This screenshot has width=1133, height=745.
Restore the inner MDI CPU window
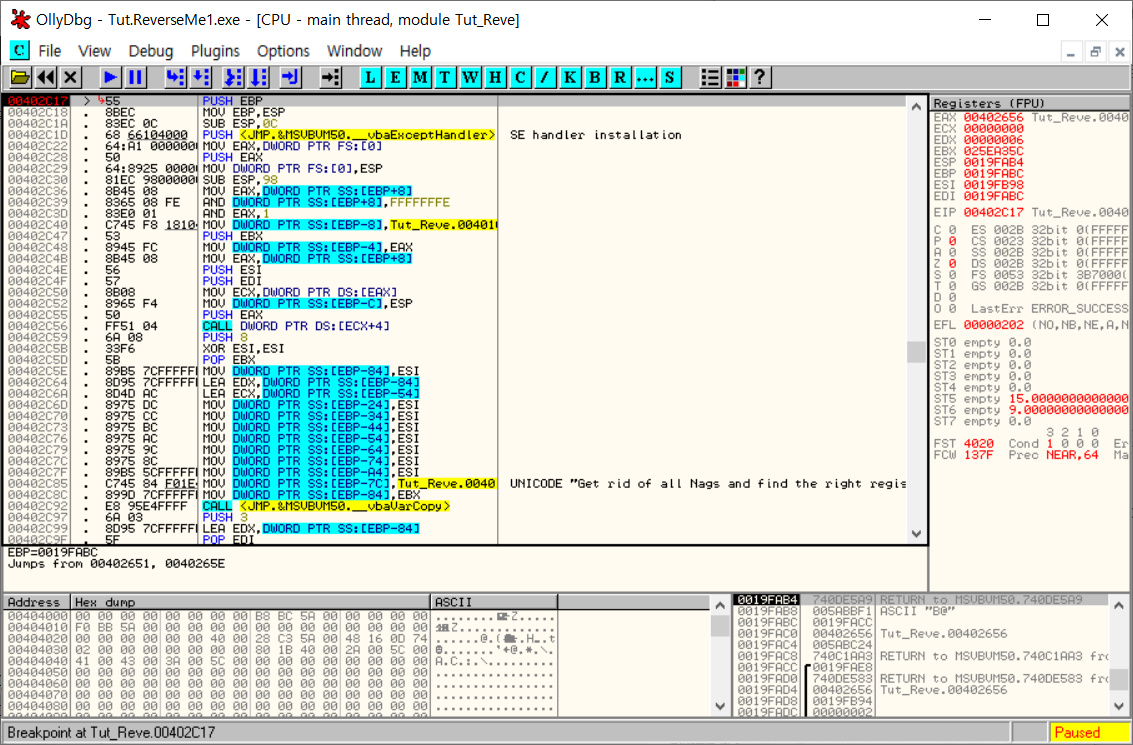point(1095,52)
